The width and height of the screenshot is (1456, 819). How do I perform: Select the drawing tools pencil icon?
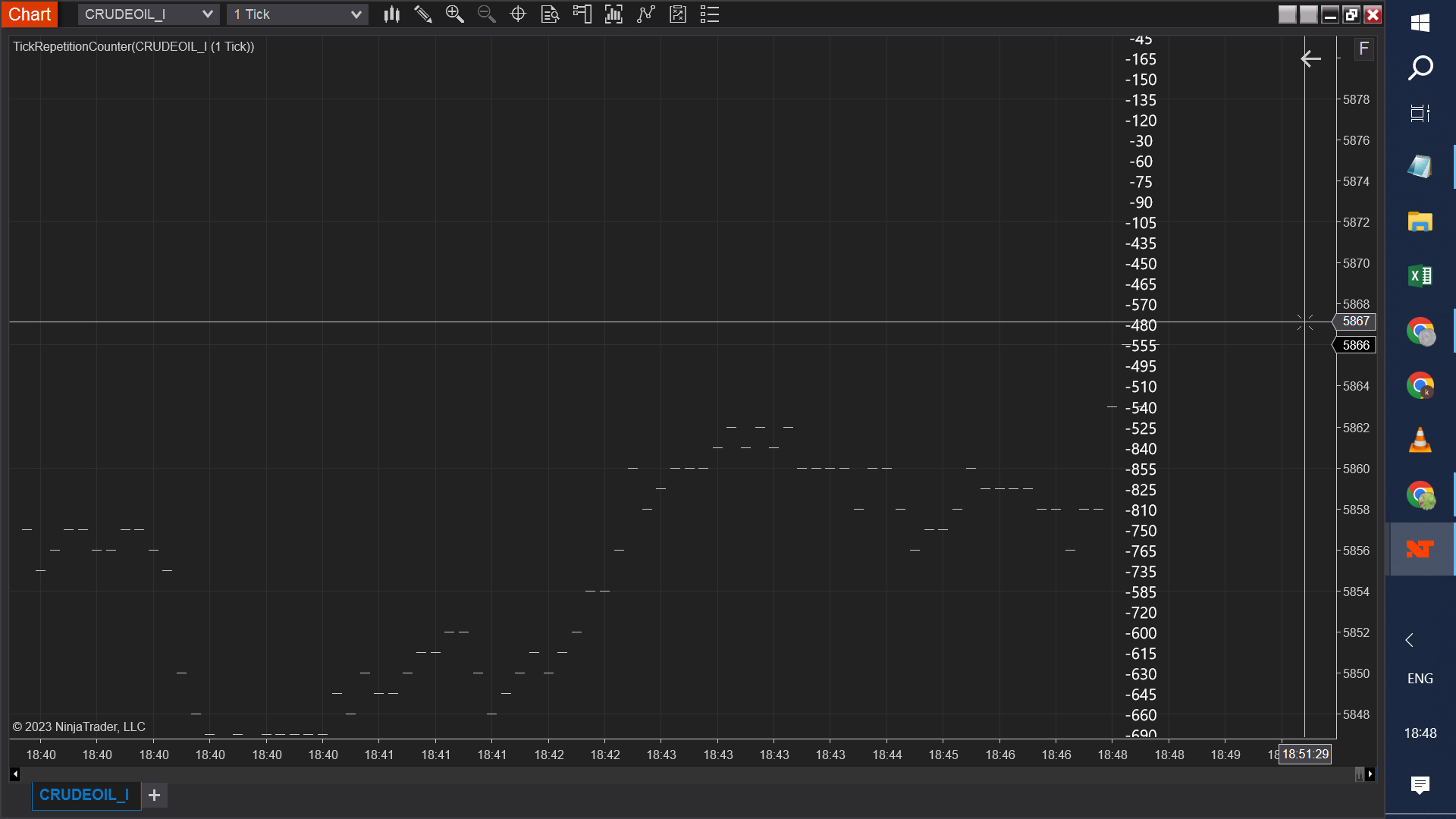click(423, 14)
